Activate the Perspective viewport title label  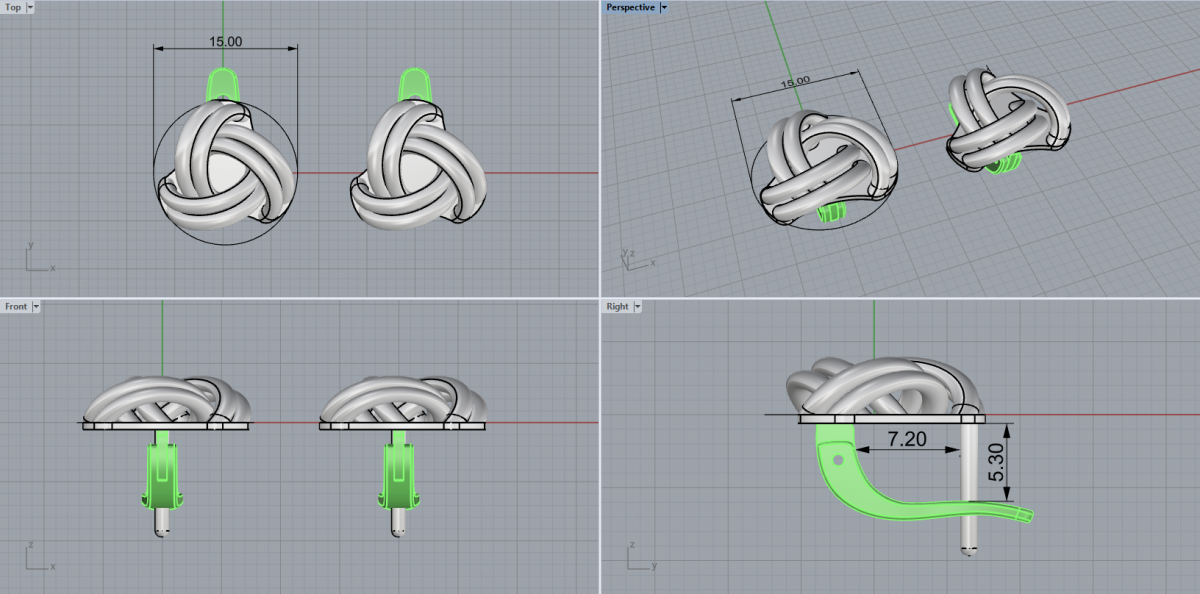click(630, 7)
